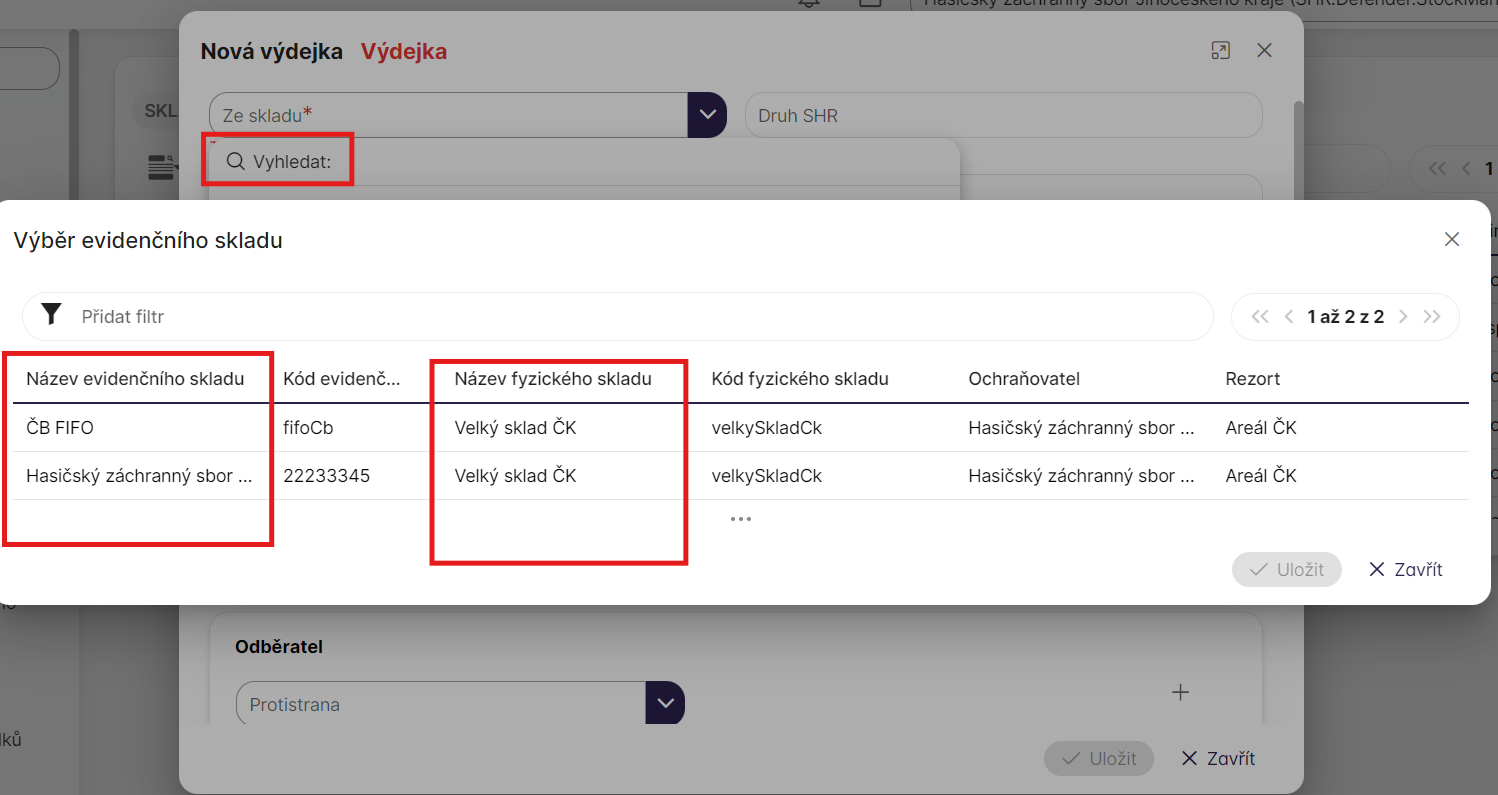Click the magnifier icon next to Vyhledat
This screenshot has width=1498, height=795.
[236, 161]
